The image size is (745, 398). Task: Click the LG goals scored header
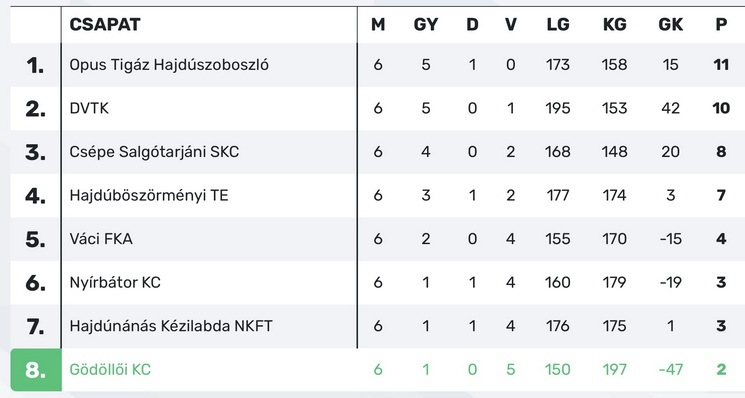(x=558, y=25)
